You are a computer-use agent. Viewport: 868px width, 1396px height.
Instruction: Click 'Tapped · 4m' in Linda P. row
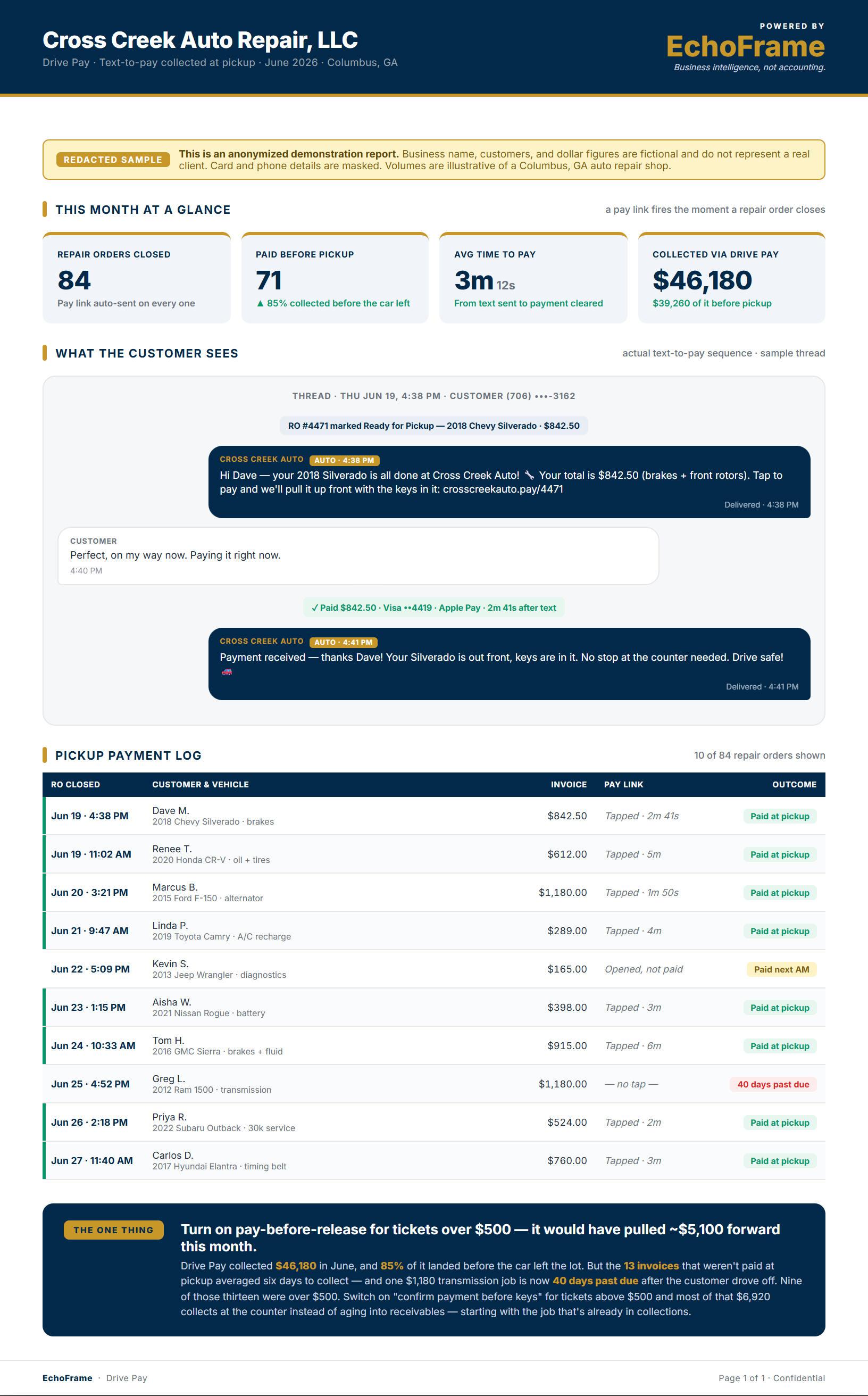pyautogui.click(x=633, y=931)
